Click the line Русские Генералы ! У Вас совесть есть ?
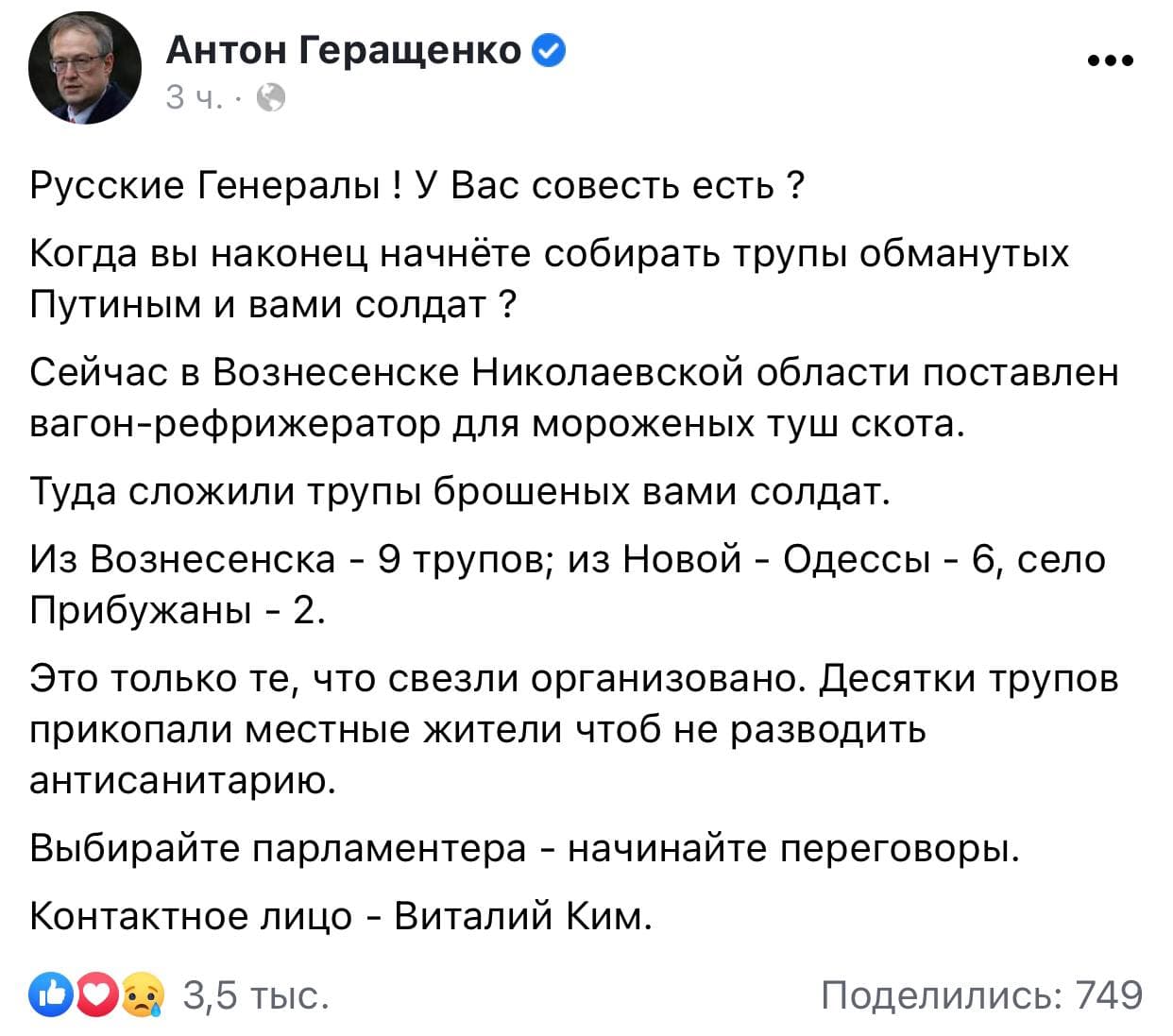The width and height of the screenshot is (1173, 1036). coord(417,185)
